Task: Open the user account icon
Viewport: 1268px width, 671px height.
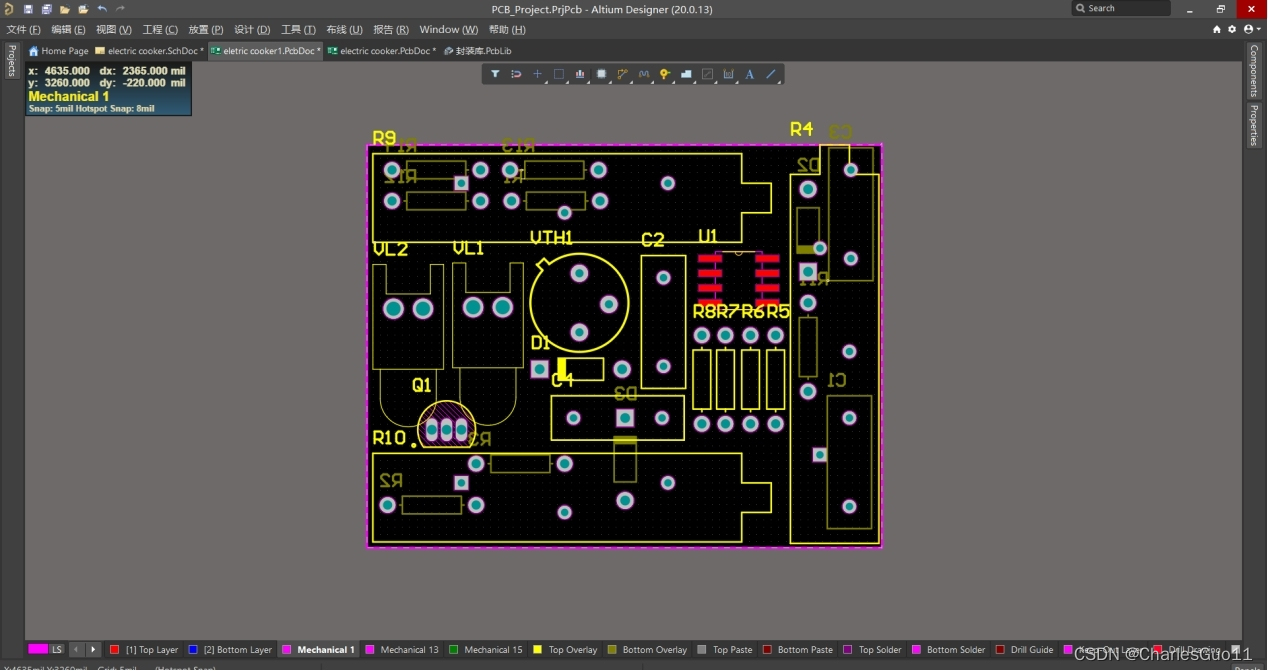Action: pyautogui.click(x=1250, y=29)
